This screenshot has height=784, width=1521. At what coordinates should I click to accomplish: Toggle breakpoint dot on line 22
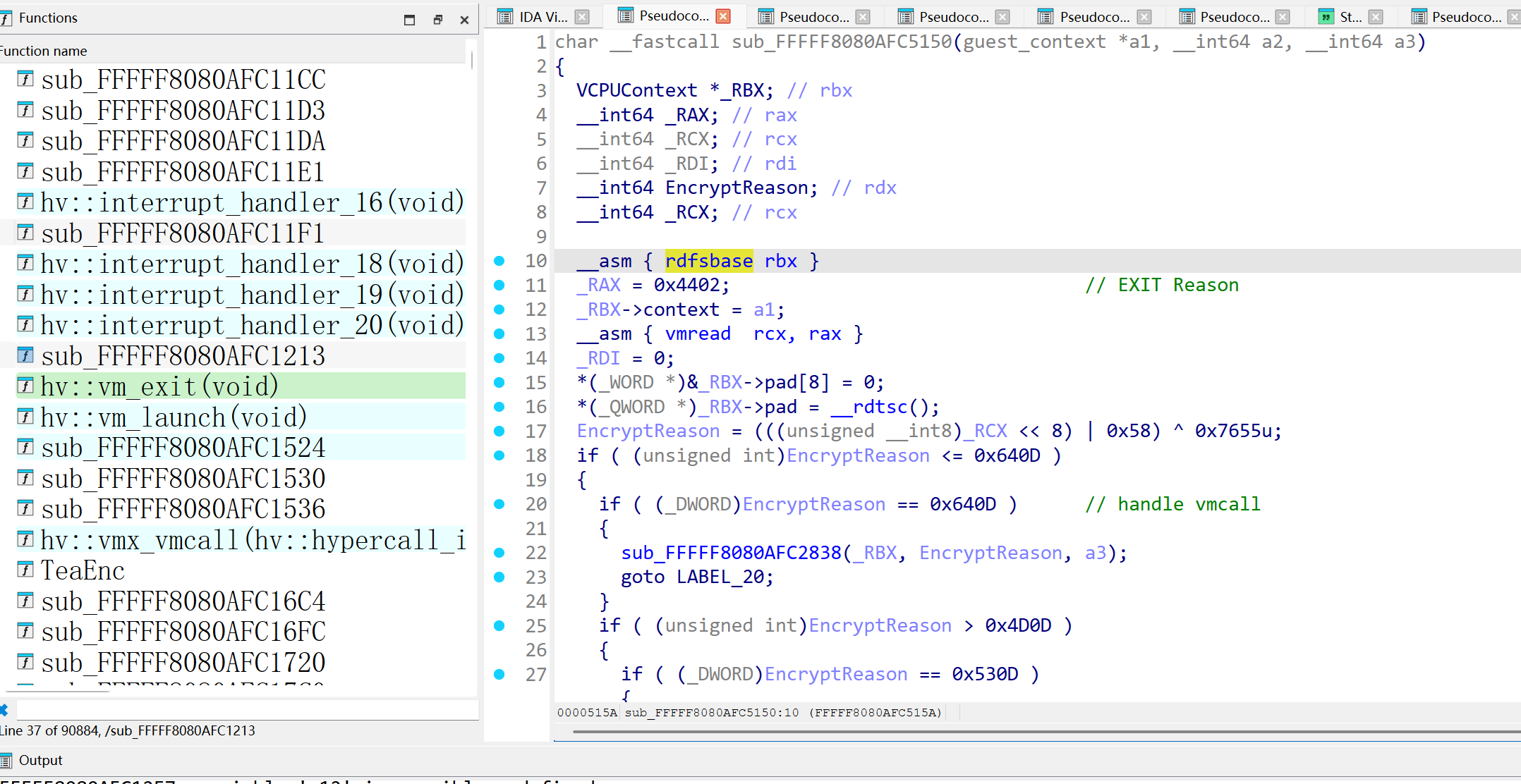pyautogui.click(x=499, y=553)
